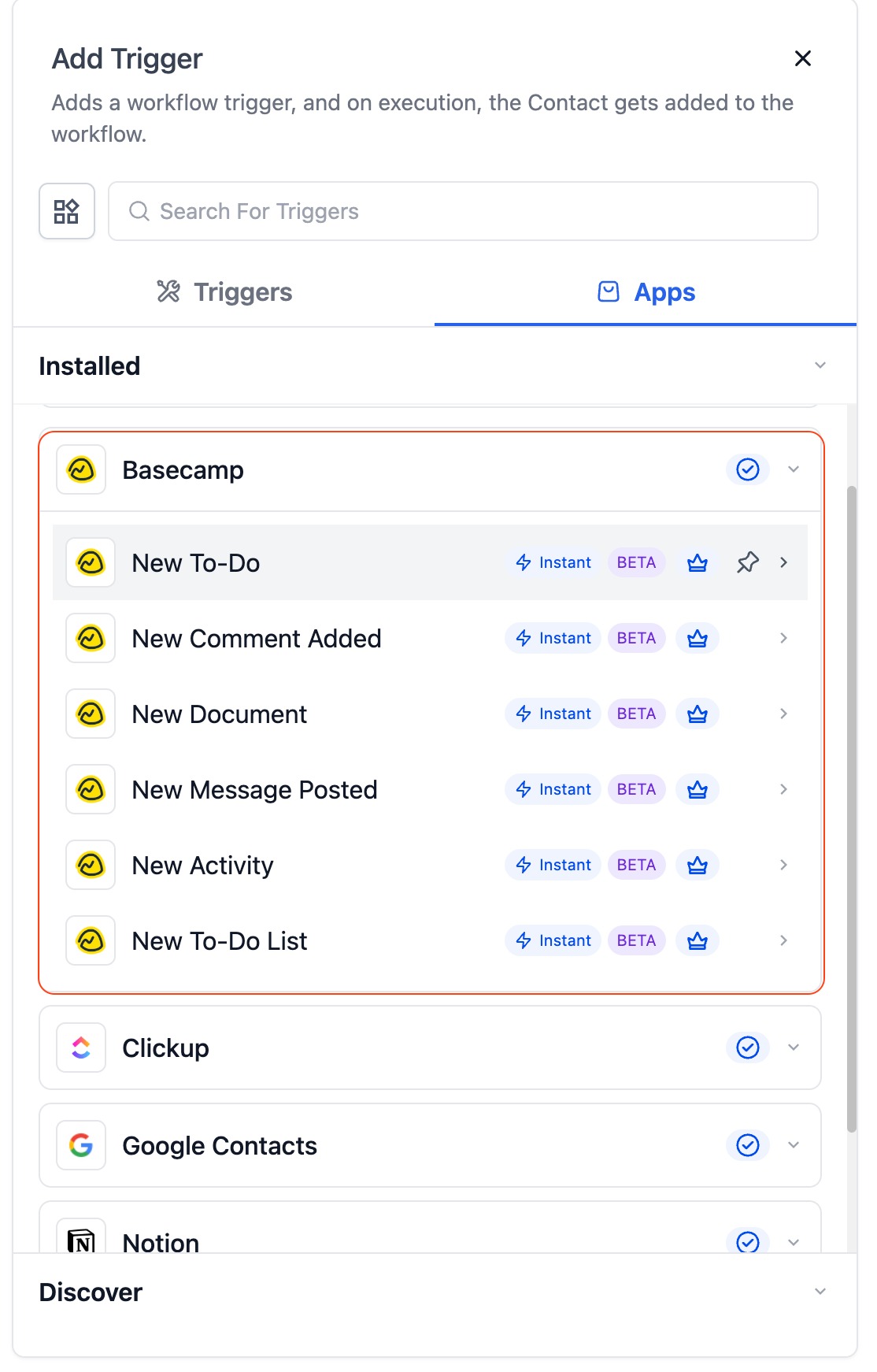The image size is (877, 1372).
Task: Click Instant badge on New Message Posted row
Action: (x=553, y=789)
